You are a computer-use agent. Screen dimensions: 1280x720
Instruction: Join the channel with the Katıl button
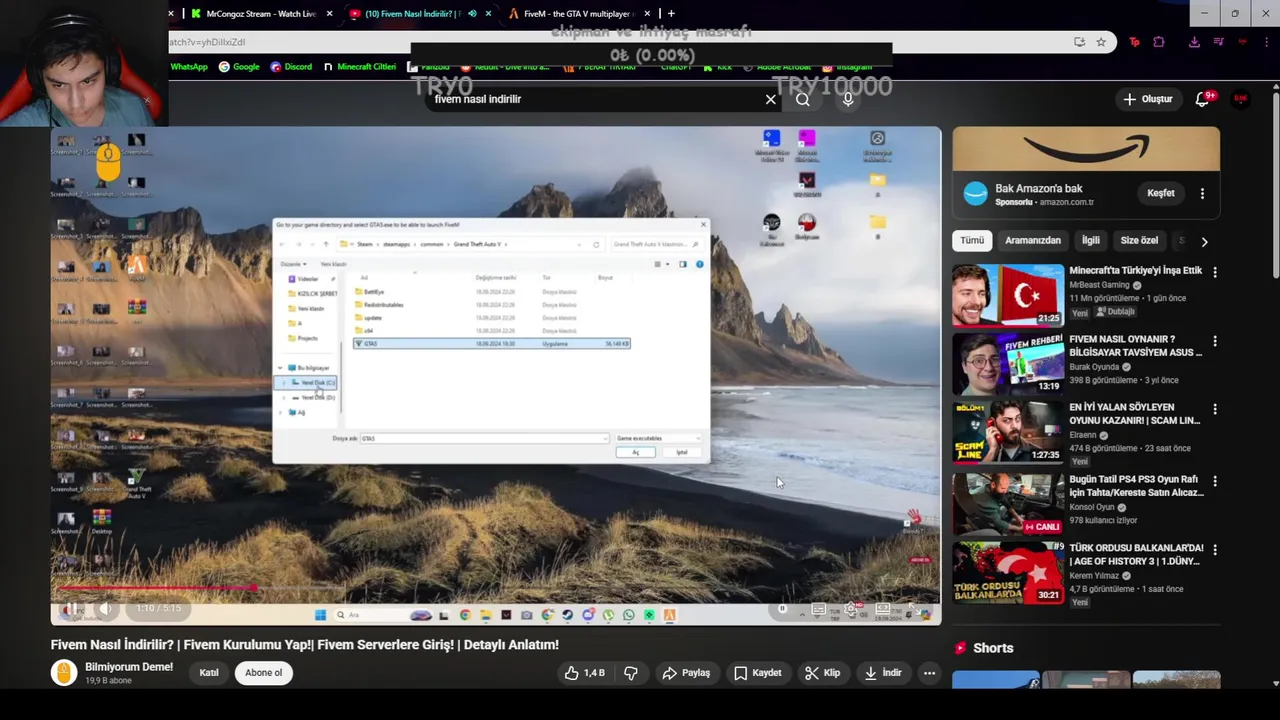[x=209, y=673]
